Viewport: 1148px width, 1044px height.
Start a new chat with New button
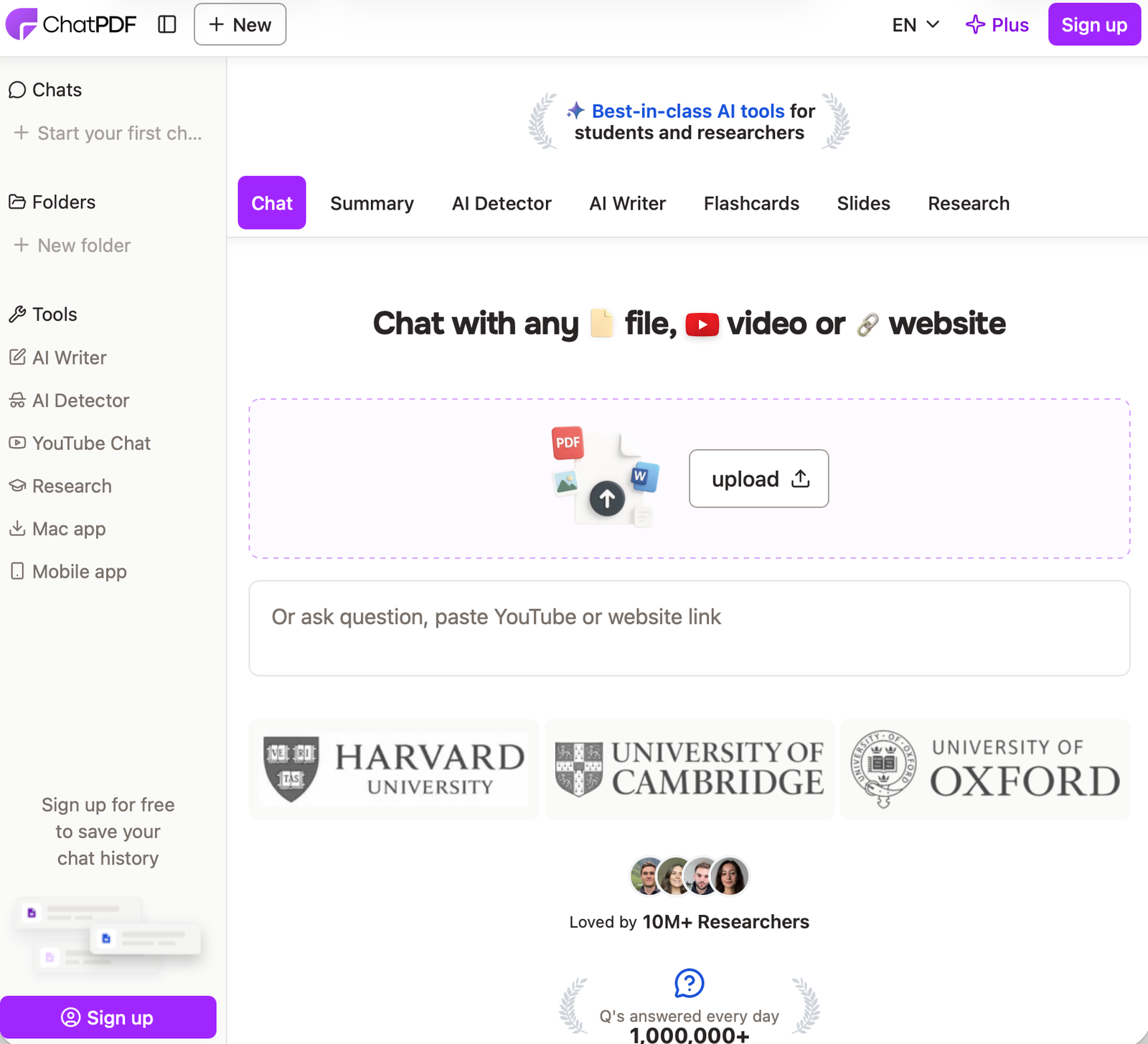point(240,24)
